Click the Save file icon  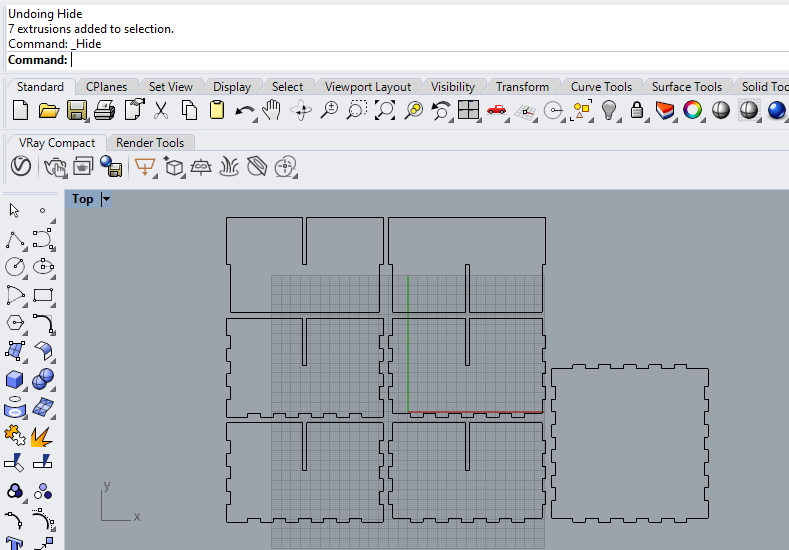(76, 110)
